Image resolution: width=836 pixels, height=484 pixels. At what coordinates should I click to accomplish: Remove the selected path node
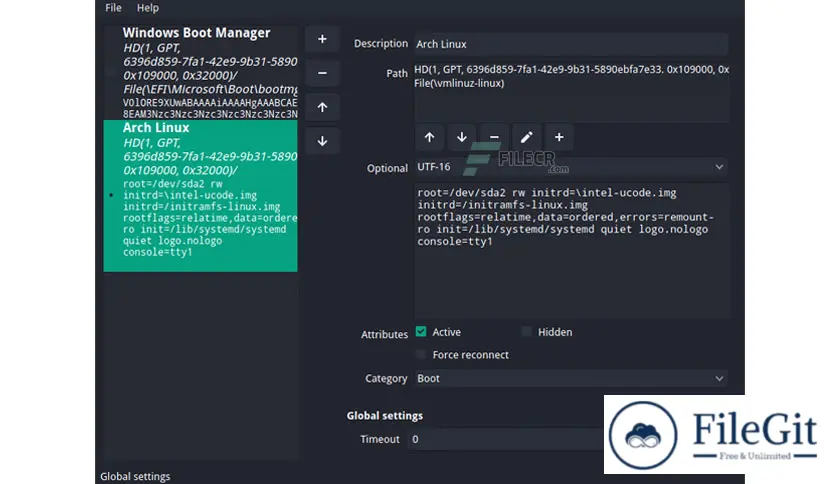coord(494,138)
